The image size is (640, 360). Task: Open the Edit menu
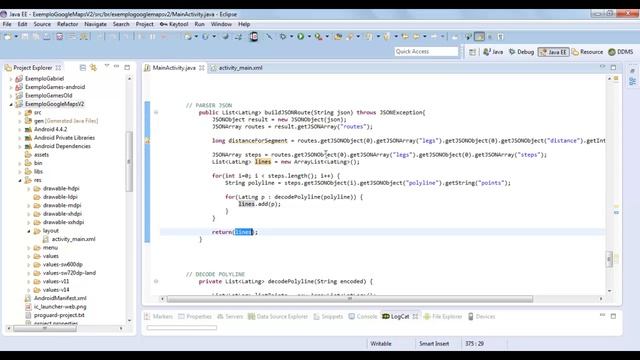[x=22, y=24]
